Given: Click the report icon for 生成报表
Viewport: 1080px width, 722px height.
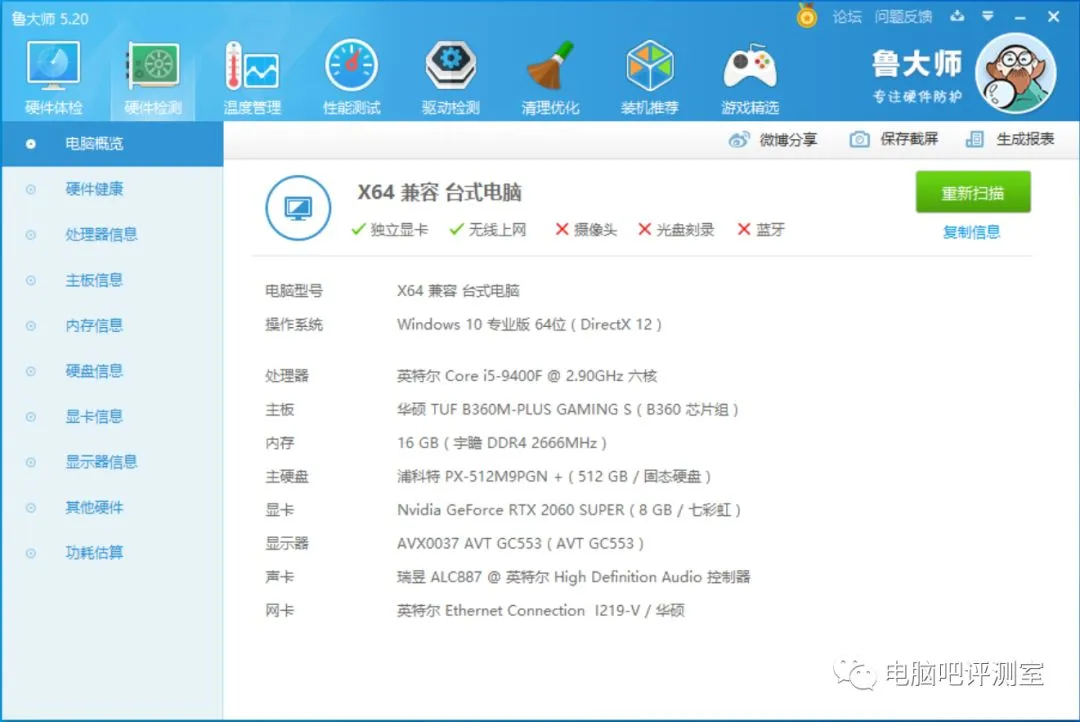Looking at the screenshot, I should click(975, 139).
